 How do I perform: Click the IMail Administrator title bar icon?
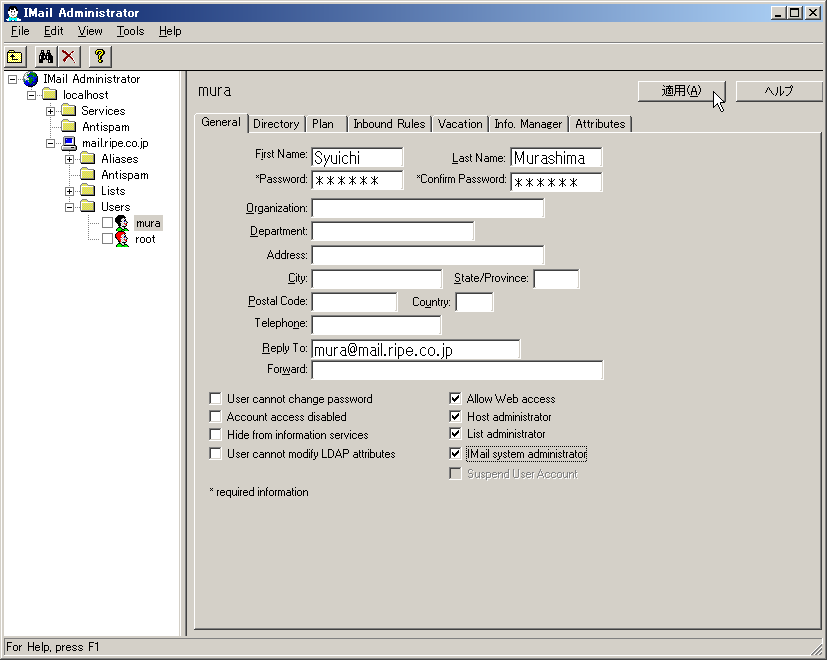coord(13,13)
